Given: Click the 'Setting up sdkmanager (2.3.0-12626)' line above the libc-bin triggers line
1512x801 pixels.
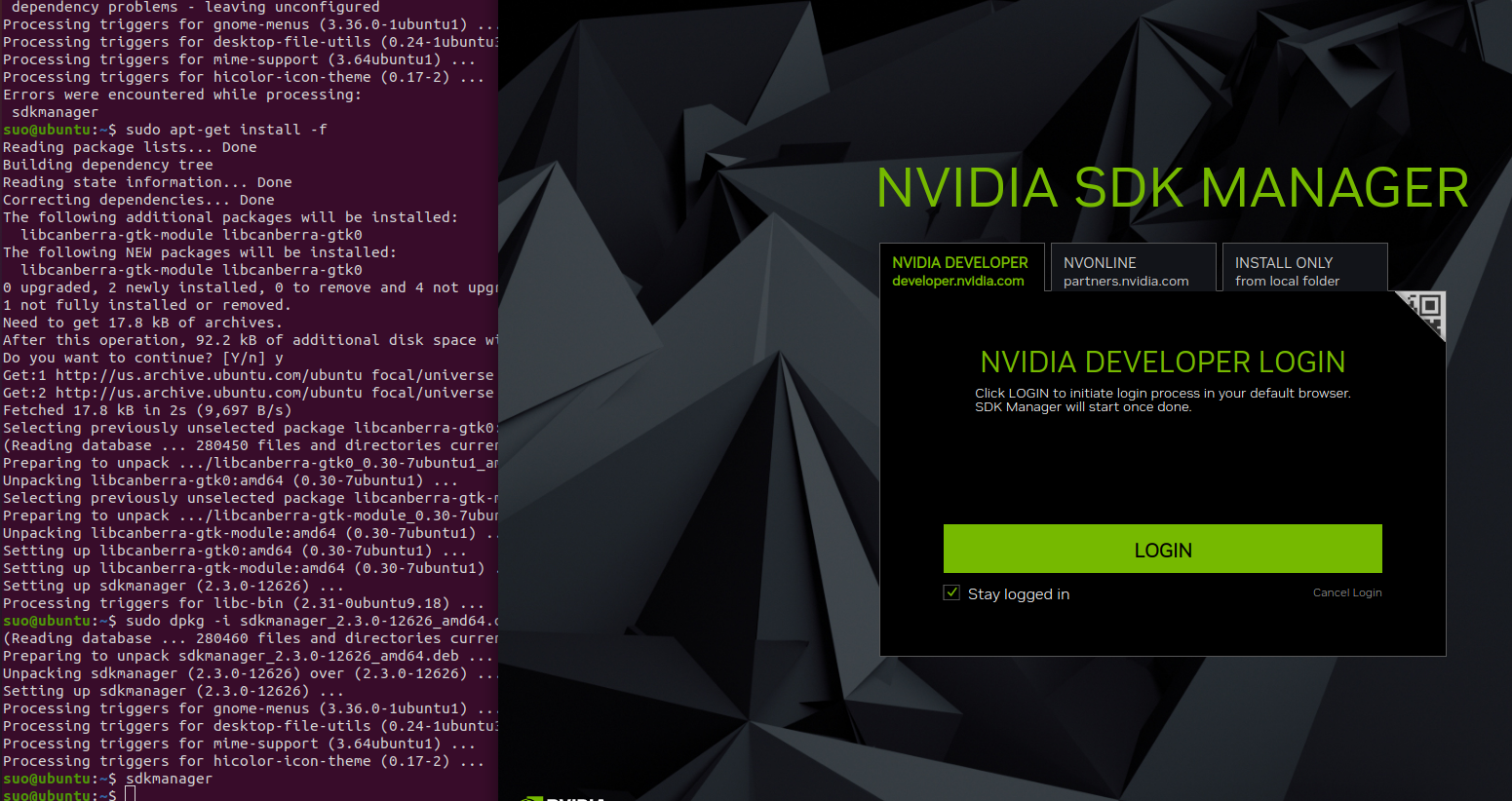Looking at the screenshot, I should [174, 586].
